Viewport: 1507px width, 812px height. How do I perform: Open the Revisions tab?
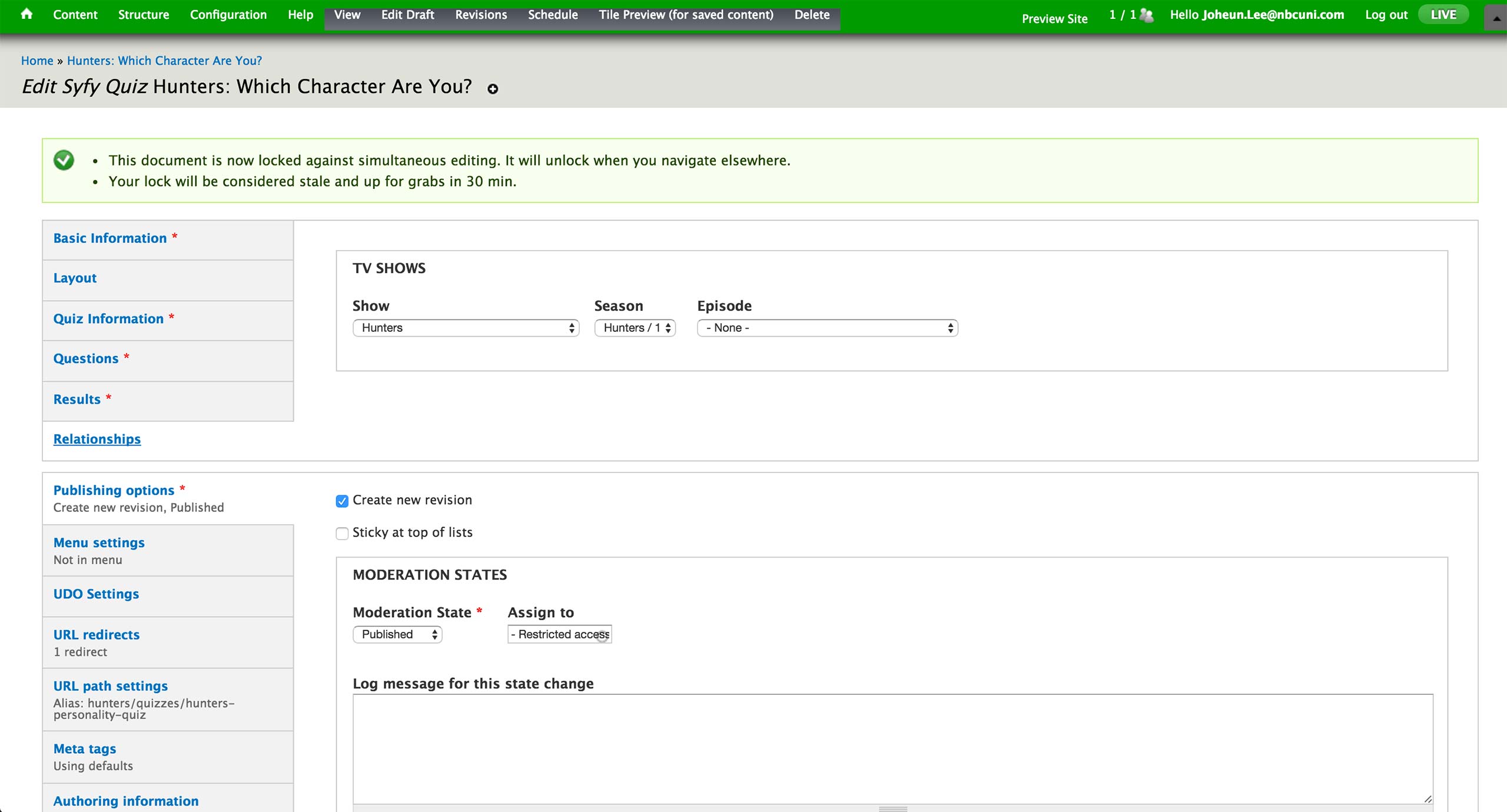480,15
